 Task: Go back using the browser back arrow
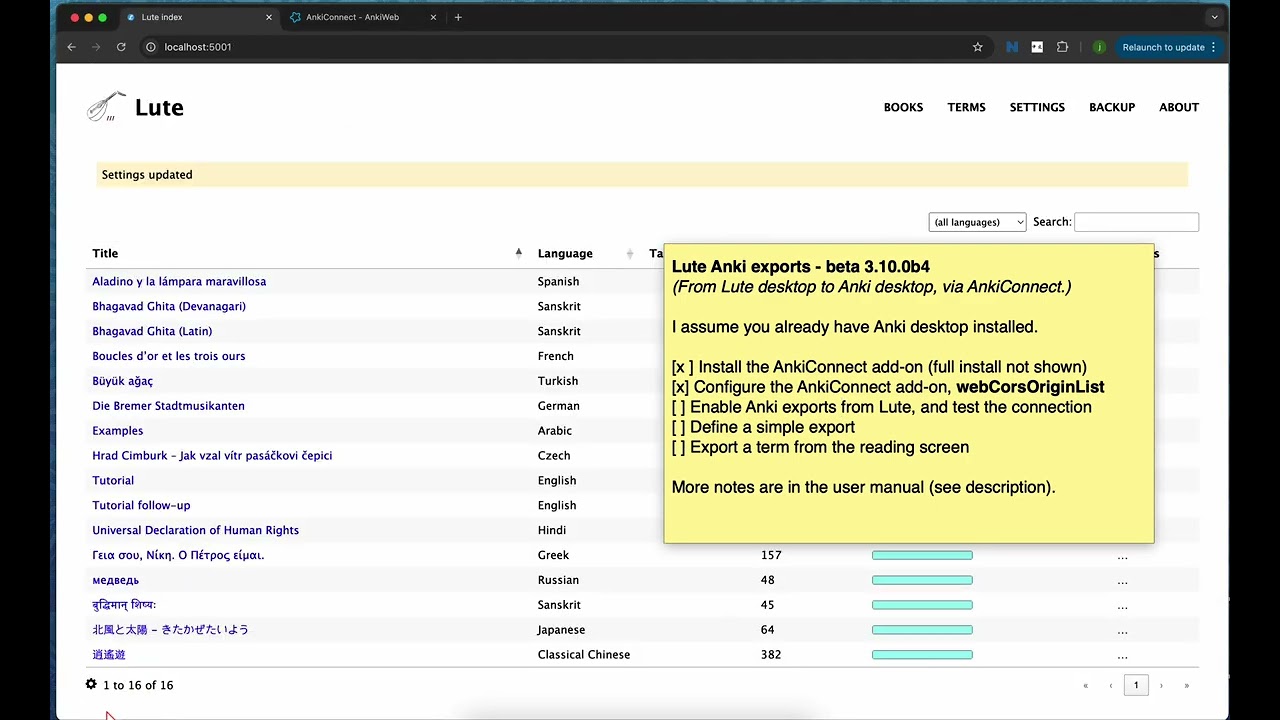71,47
